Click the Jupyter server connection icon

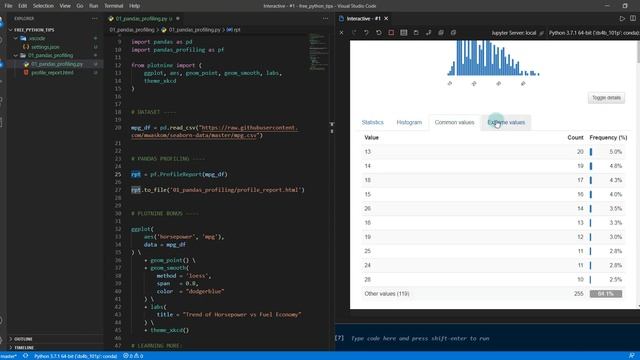click(x=542, y=33)
